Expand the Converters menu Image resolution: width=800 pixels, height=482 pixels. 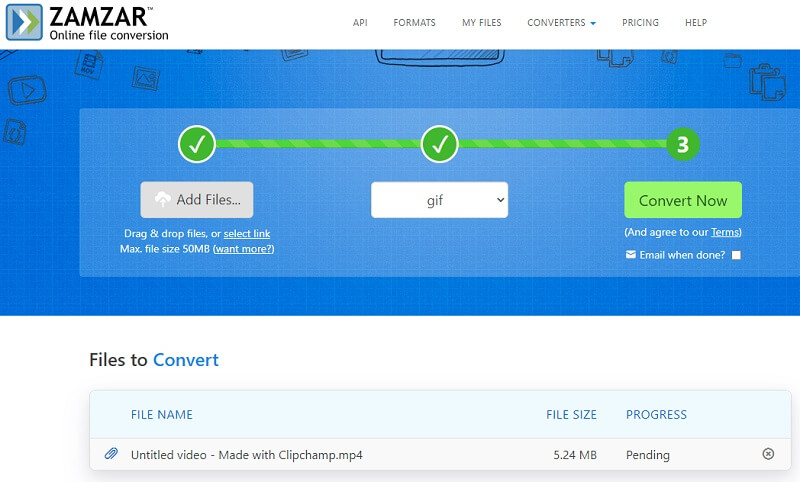click(x=561, y=23)
